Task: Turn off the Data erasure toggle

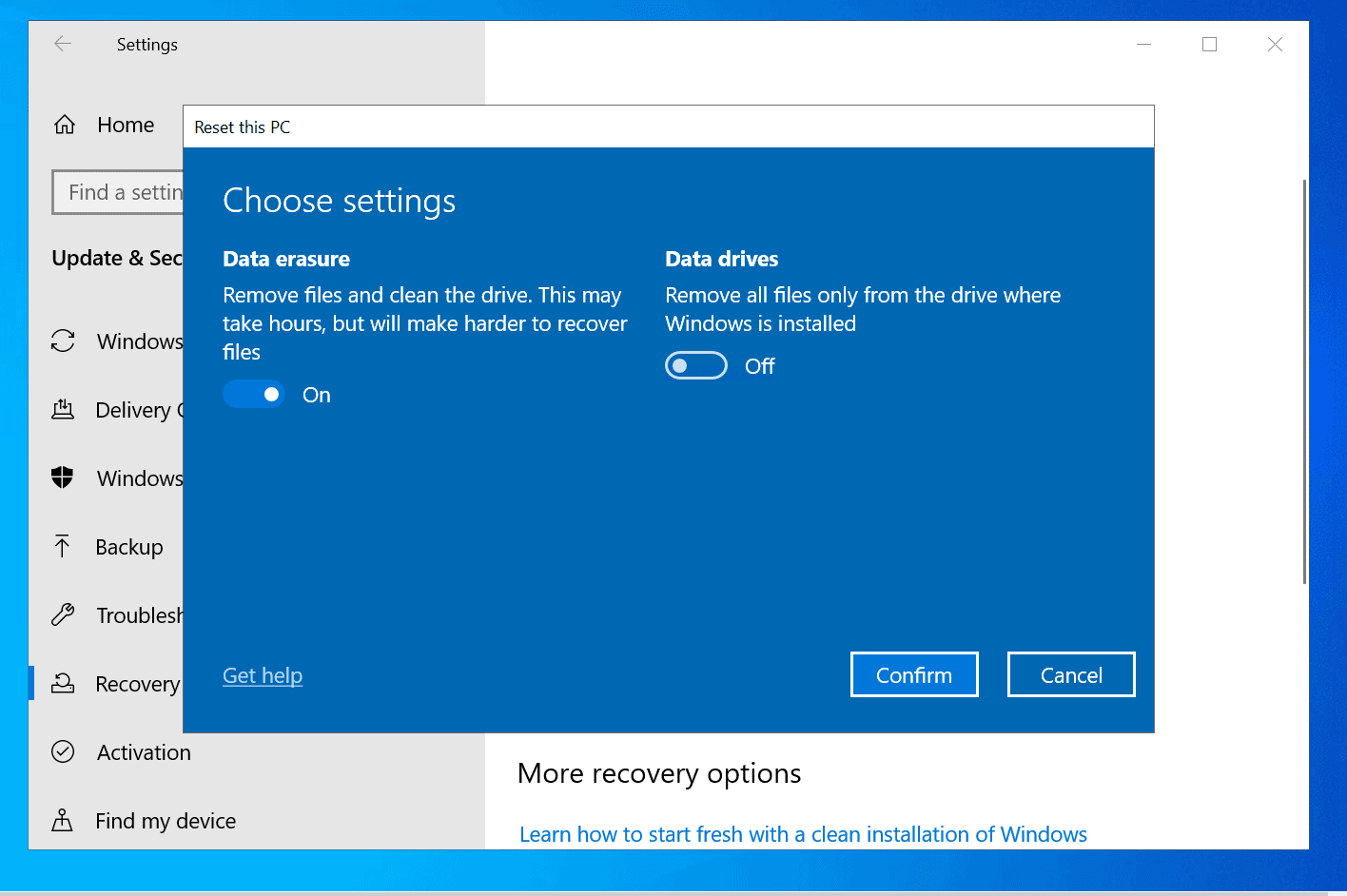Action: [x=254, y=394]
